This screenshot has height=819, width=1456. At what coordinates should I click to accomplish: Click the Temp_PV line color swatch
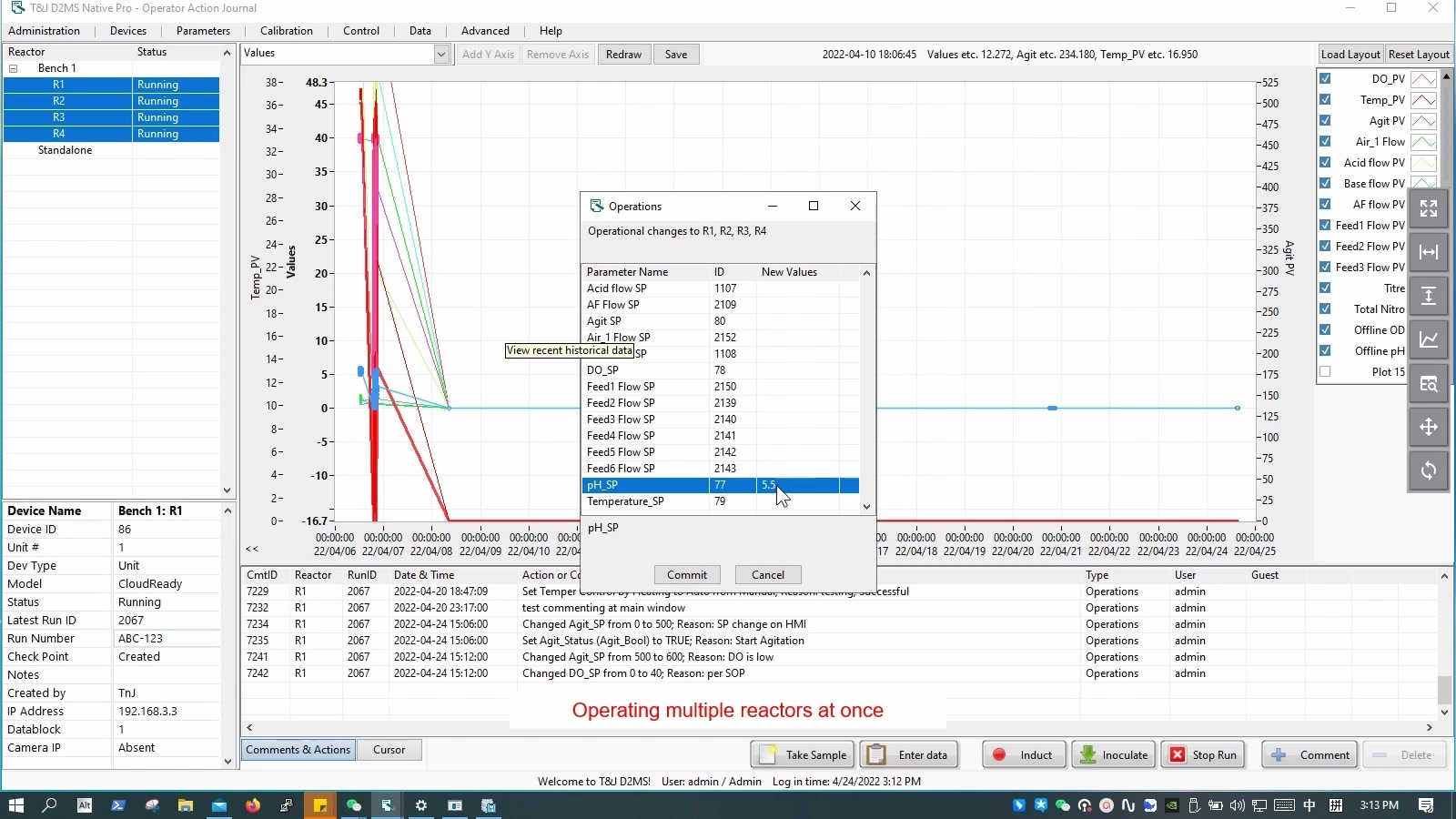click(x=1423, y=100)
